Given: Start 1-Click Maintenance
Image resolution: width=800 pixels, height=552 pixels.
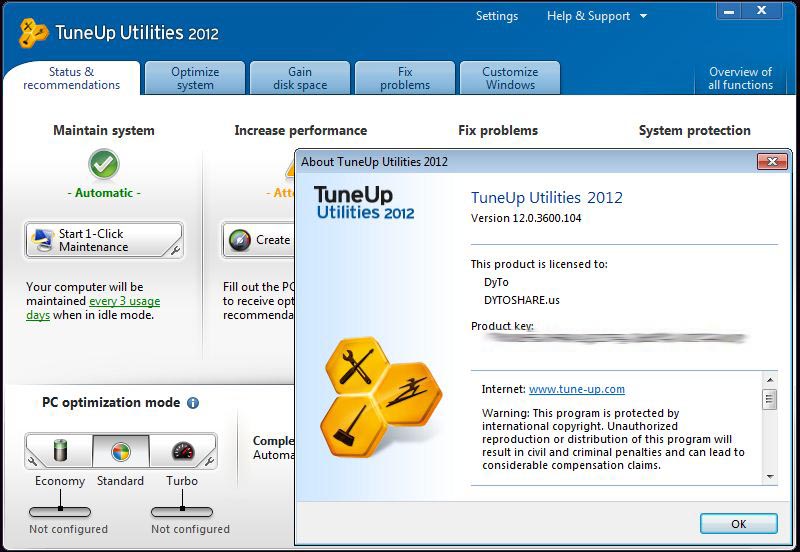Looking at the screenshot, I should click(104, 240).
